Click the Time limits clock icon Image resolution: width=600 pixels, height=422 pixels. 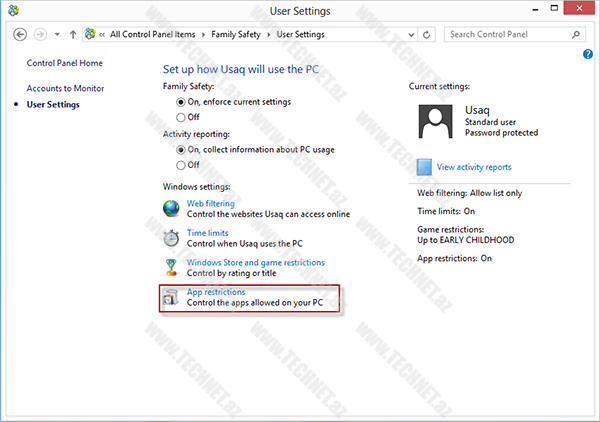172,238
